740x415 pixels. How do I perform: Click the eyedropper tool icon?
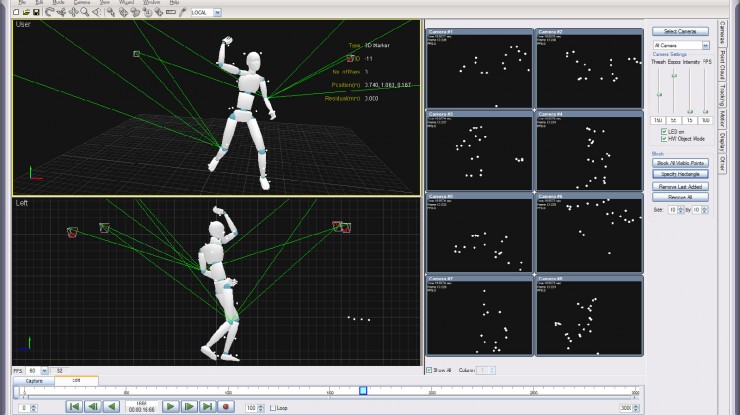(183, 12)
